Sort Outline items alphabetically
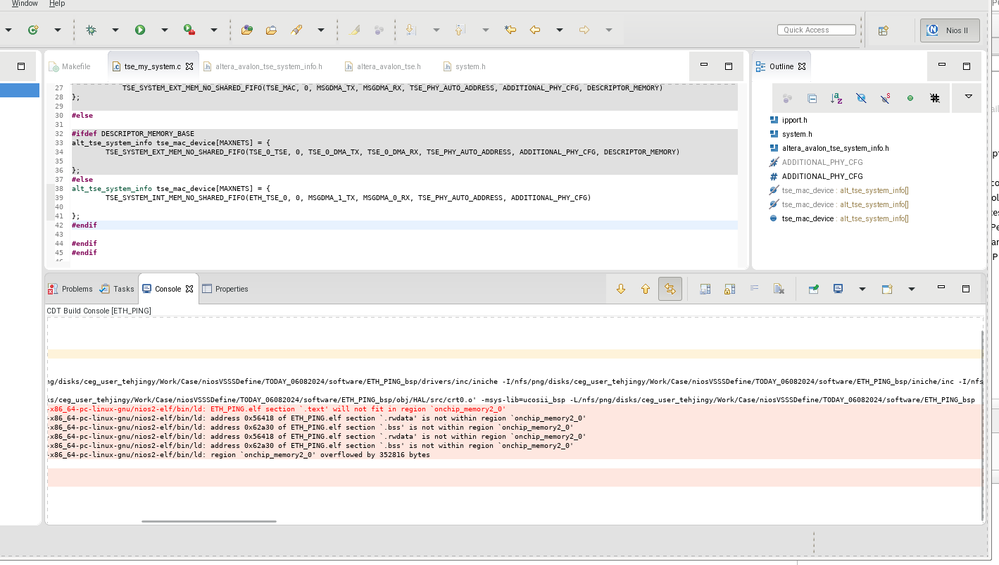 pos(836,98)
